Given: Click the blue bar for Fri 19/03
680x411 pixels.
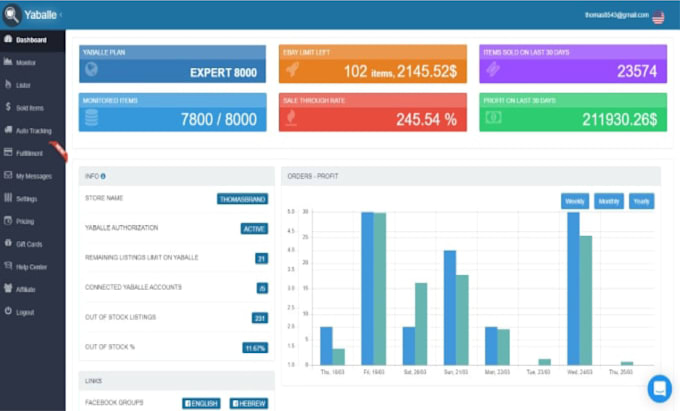Looking at the screenshot, I should [367, 288].
